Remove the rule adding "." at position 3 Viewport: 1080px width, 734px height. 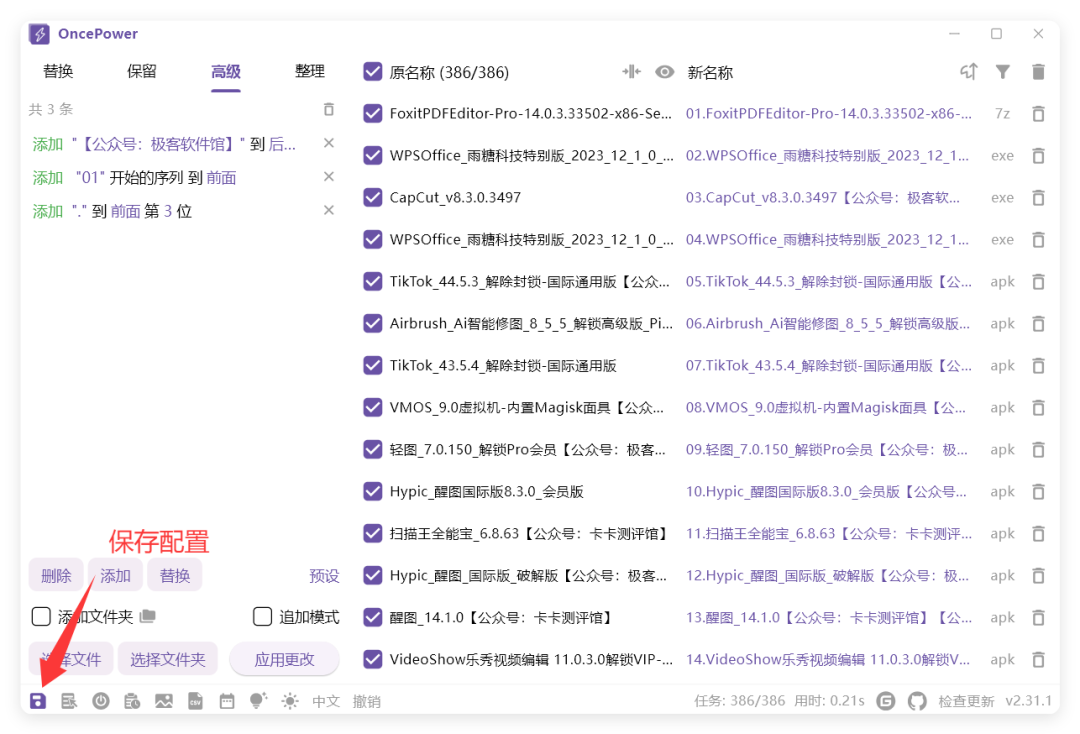click(x=329, y=210)
